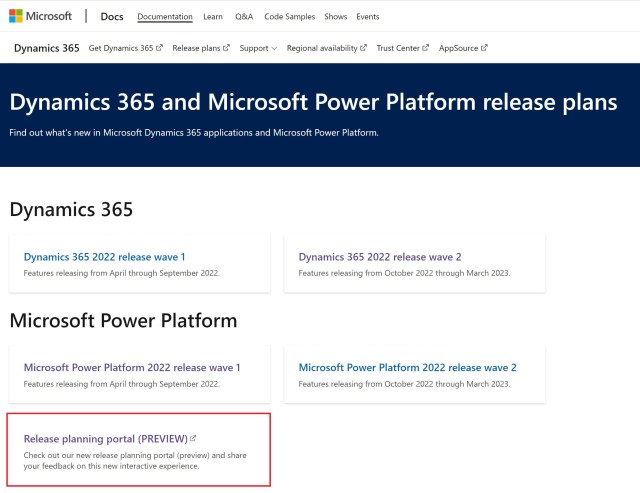Click external link icon beside Release planning portal

193,438
